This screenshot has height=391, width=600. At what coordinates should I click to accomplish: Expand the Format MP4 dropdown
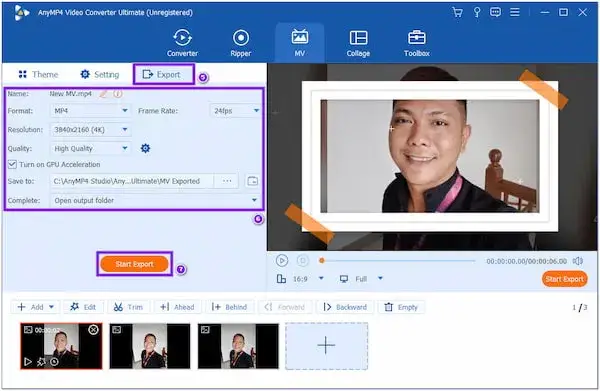pos(90,111)
